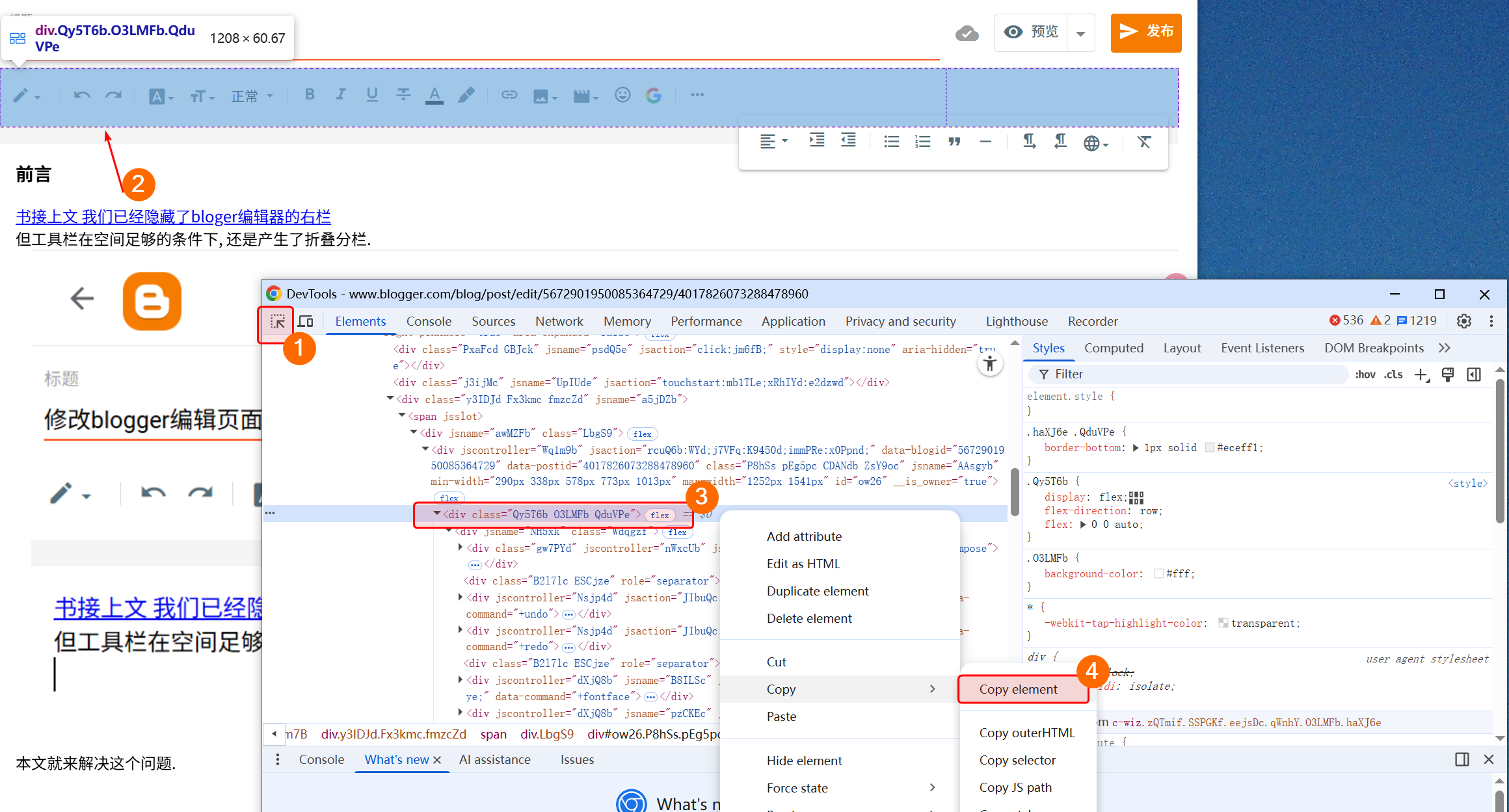Collapse the div Qy5T6b O3LMFb tree node

(437, 514)
